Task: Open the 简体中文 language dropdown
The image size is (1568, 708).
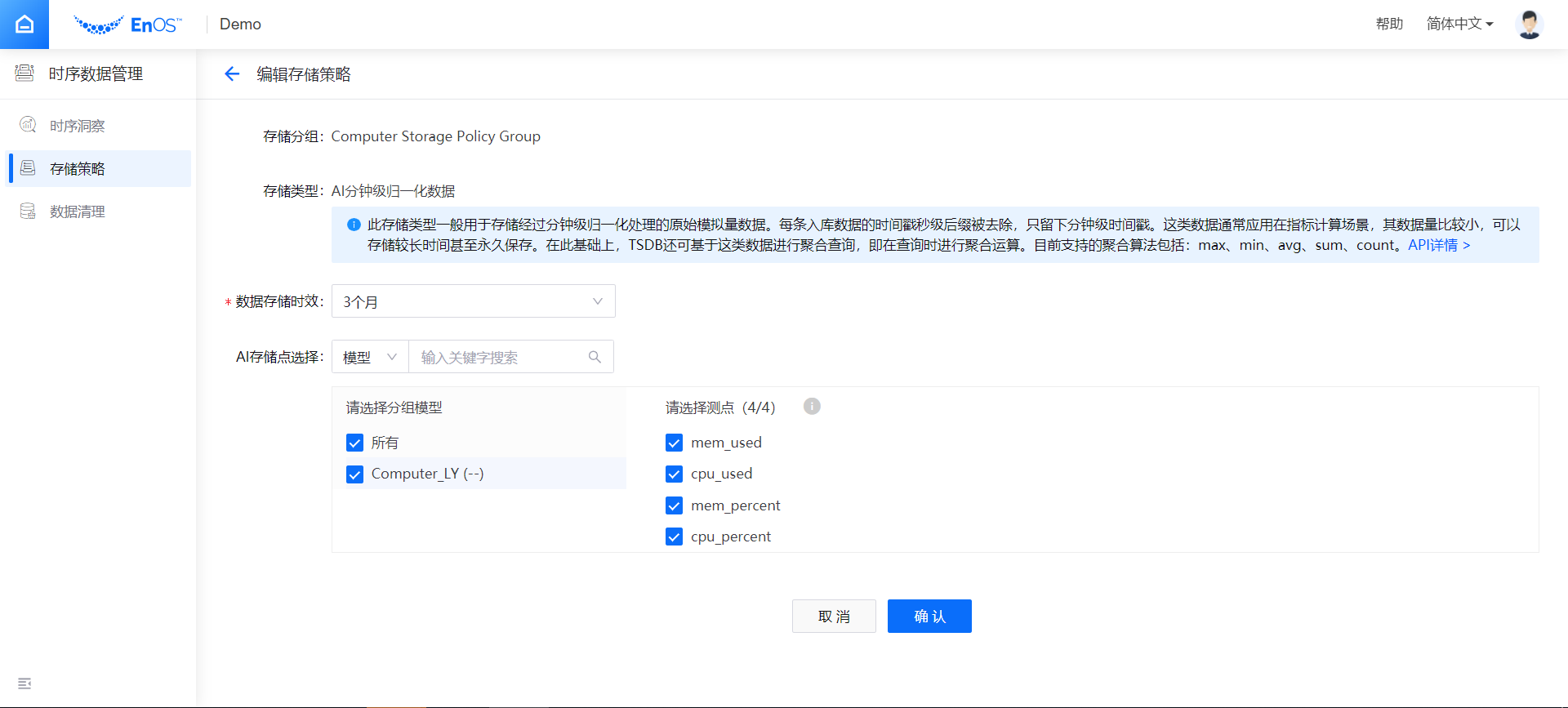Action: point(1459,24)
